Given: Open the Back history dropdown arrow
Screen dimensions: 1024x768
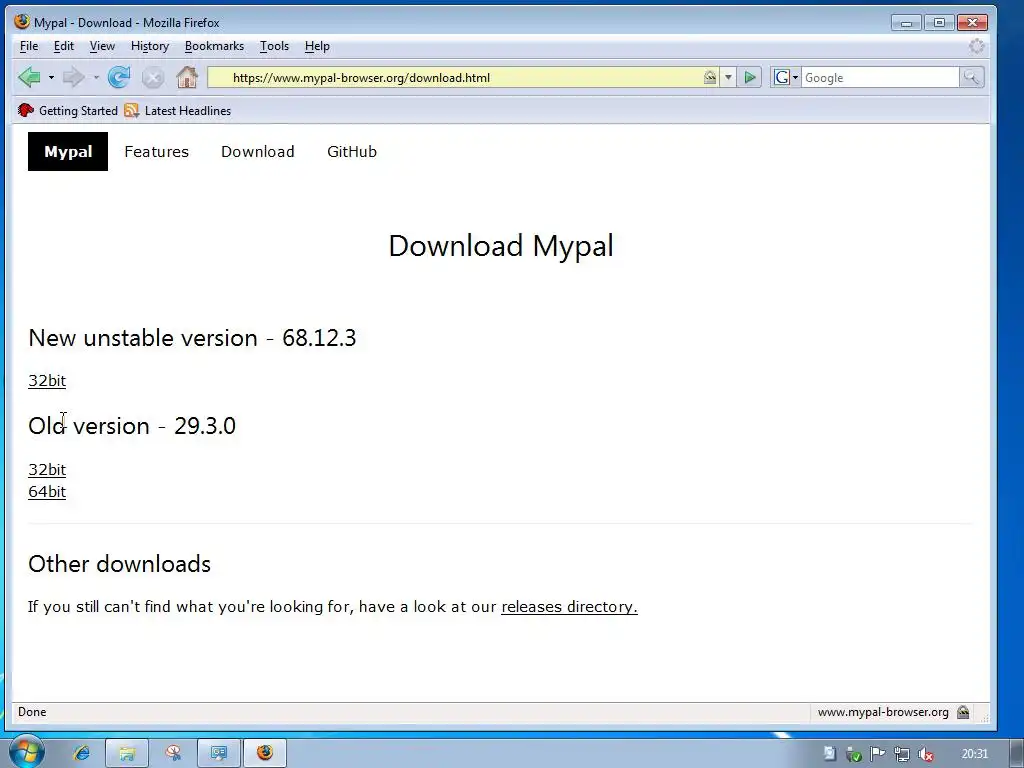Looking at the screenshot, I should point(51,78).
